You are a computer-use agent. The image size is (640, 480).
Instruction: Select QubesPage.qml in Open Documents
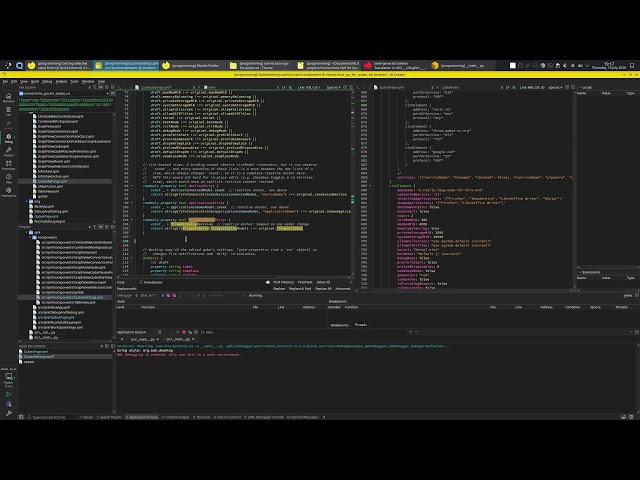tap(36, 351)
